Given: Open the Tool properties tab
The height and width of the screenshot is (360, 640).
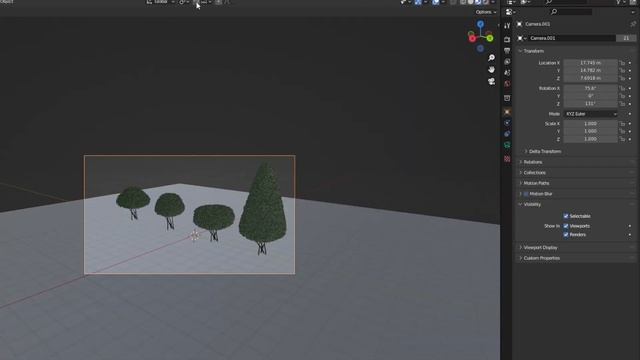Looking at the screenshot, I should 507,26.
